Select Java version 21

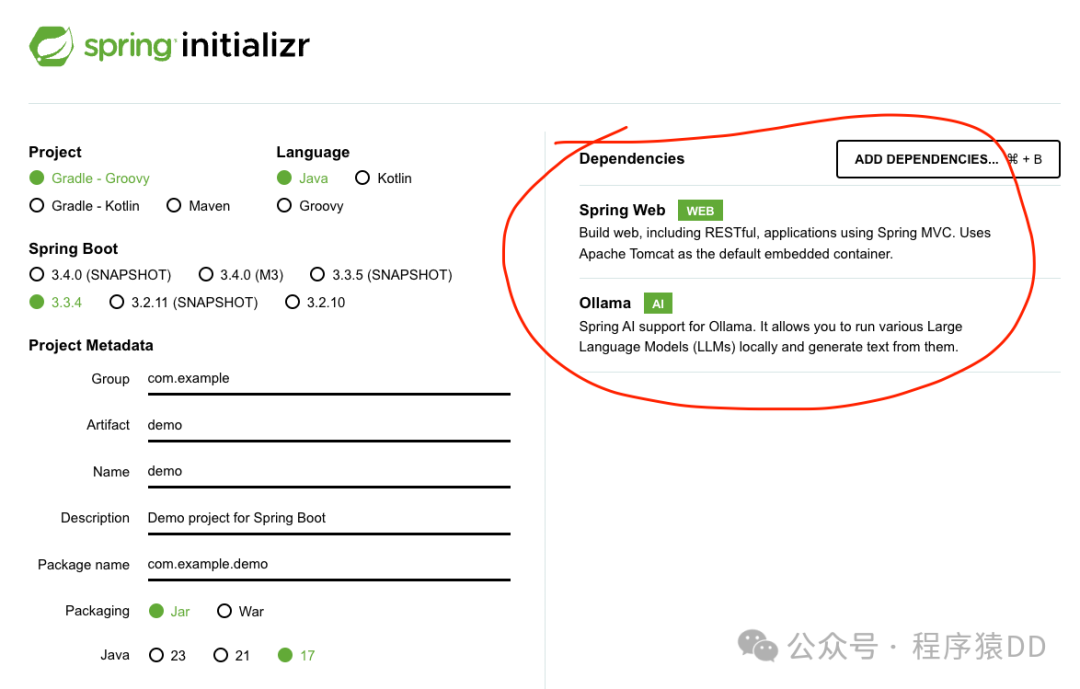231,655
